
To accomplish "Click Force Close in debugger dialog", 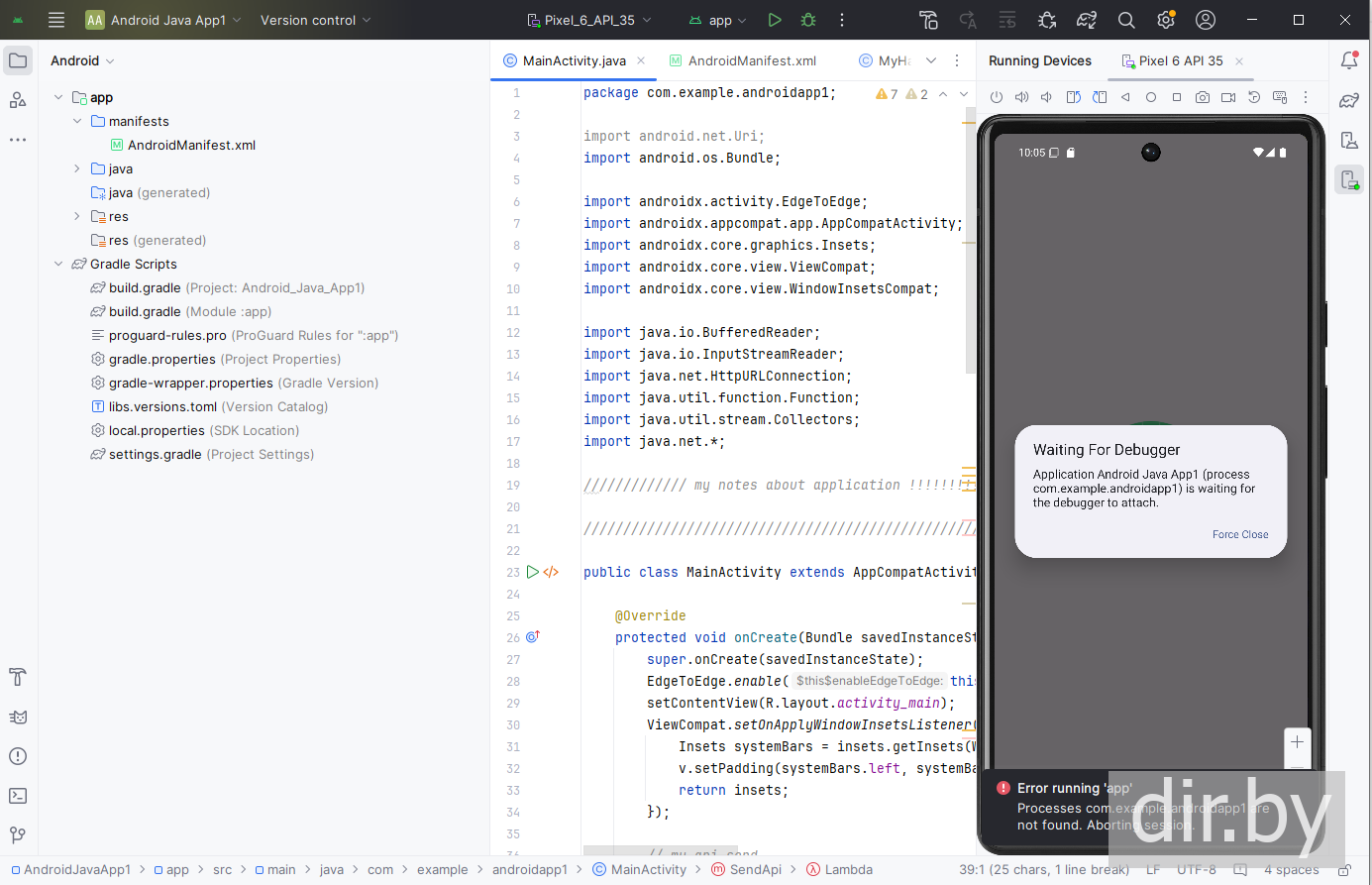I will (1240, 534).
